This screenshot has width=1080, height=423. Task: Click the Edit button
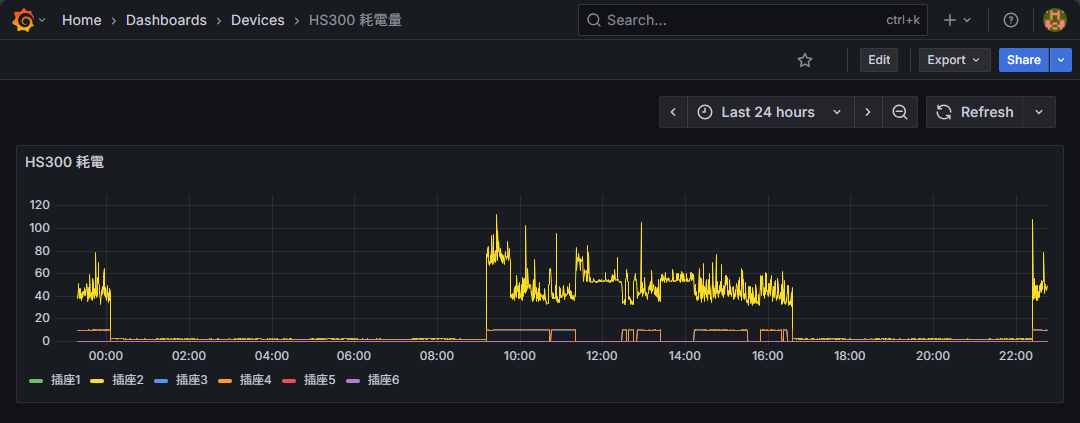[x=879, y=60]
